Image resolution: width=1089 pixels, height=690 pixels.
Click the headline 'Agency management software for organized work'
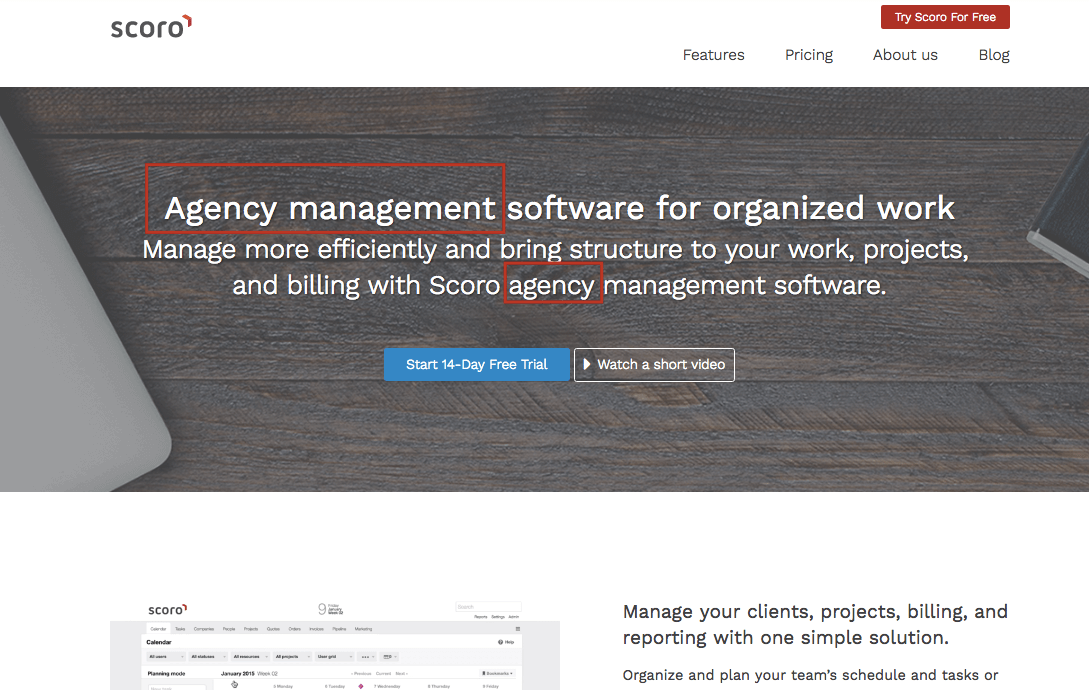point(559,208)
